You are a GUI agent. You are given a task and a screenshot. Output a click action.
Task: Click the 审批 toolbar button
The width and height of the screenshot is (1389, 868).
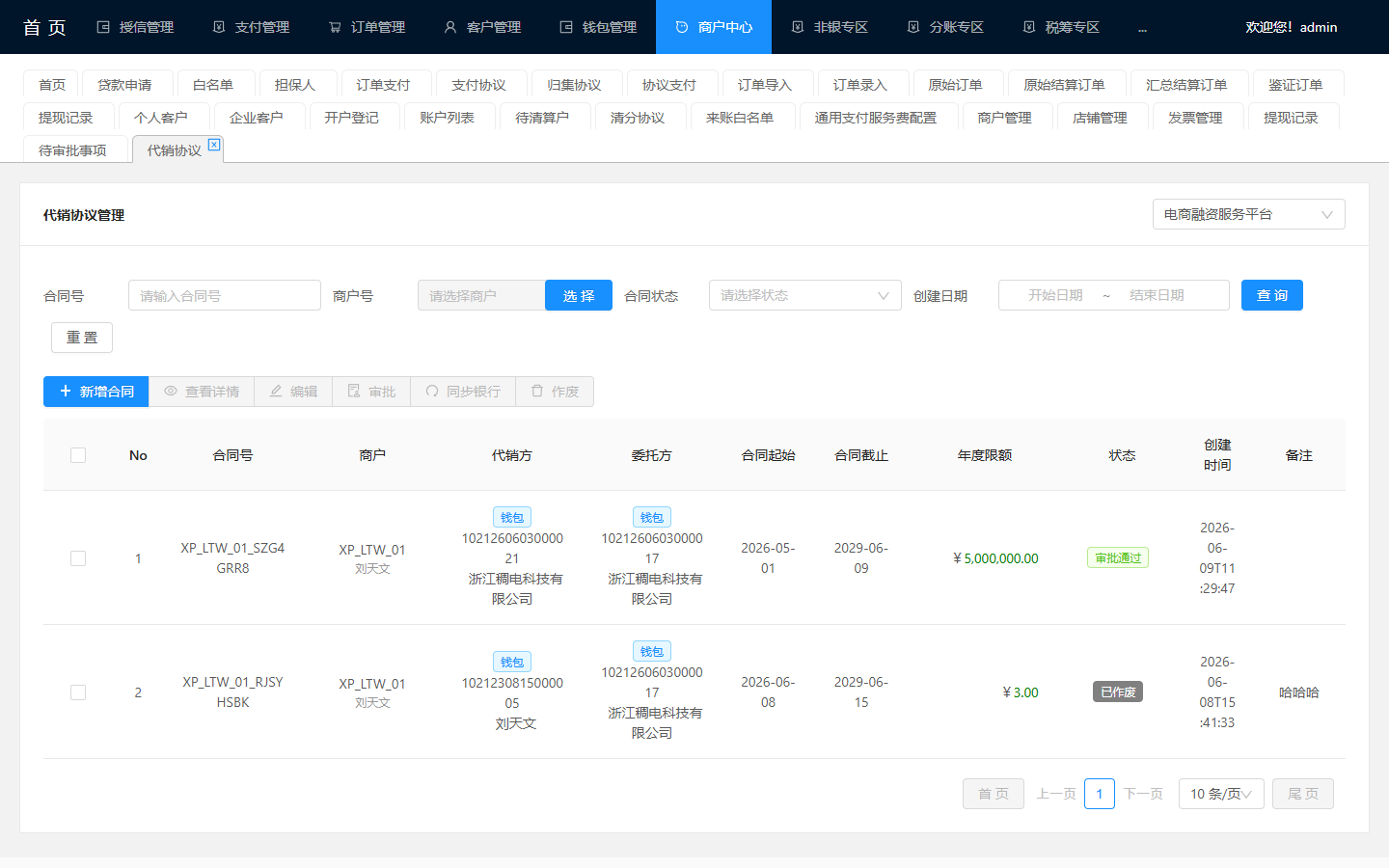pyautogui.click(x=371, y=392)
